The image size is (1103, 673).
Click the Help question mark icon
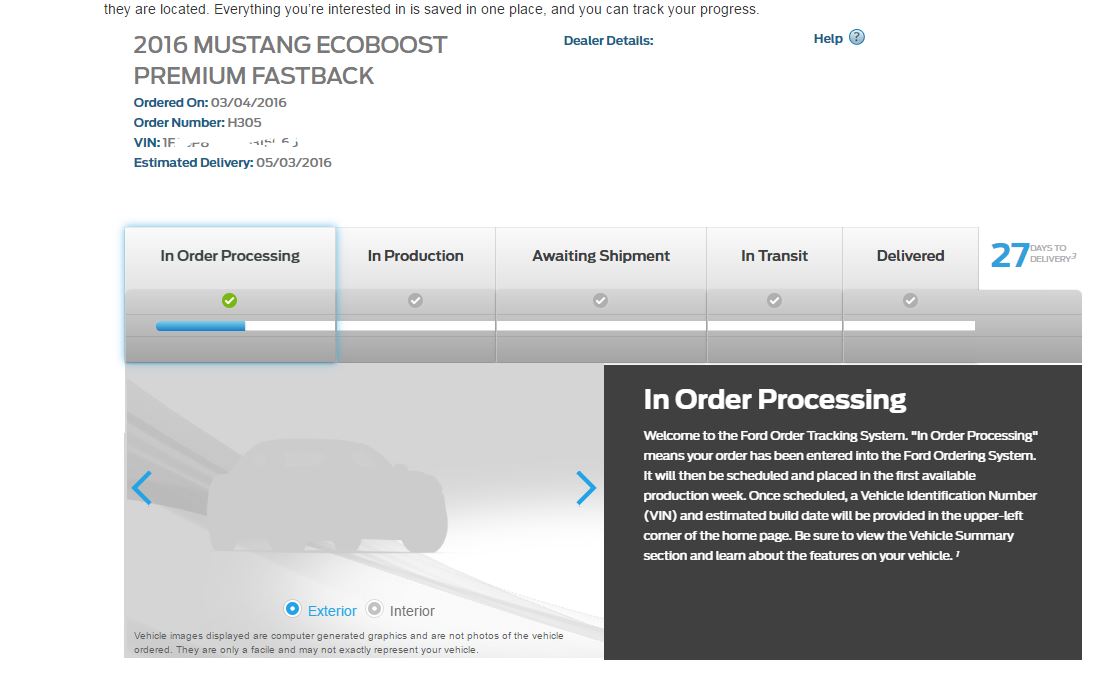coord(856,37)
